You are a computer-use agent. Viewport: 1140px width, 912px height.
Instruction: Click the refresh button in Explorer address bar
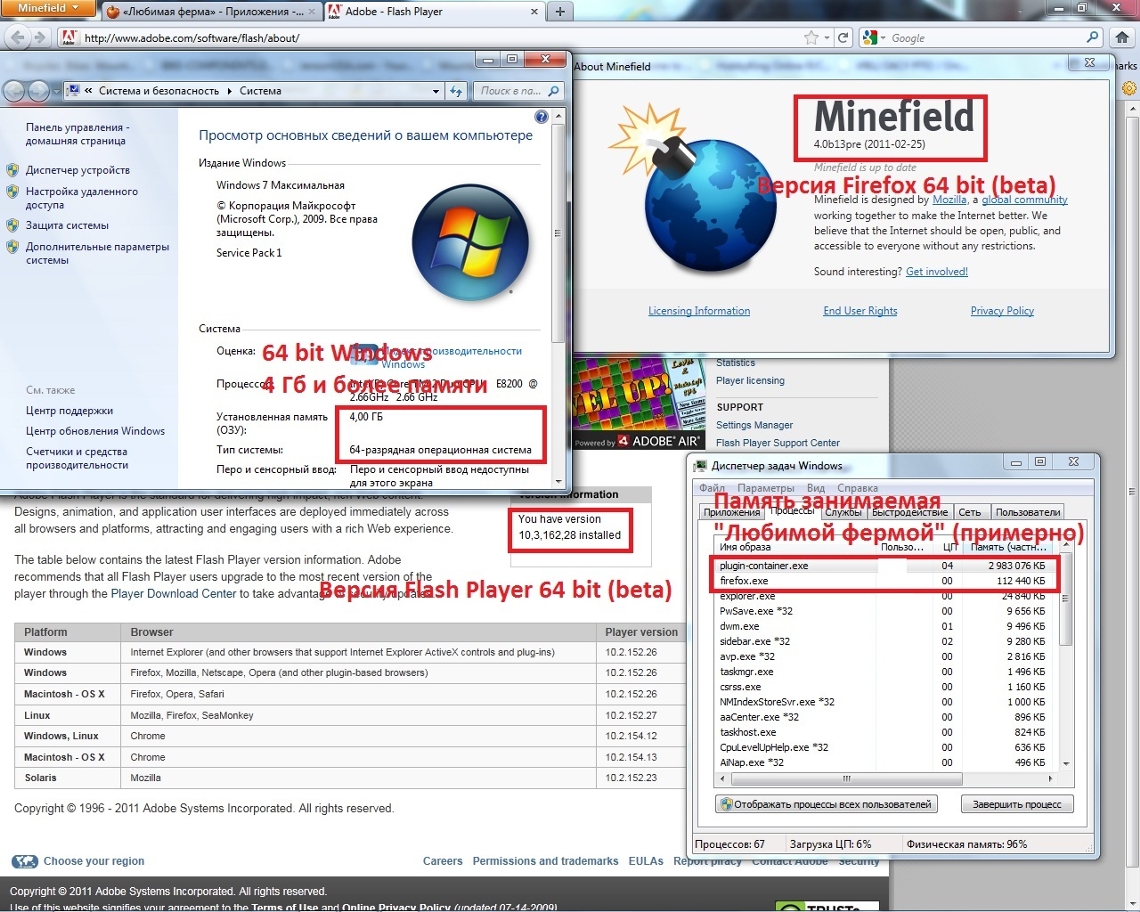[x=456, y=91]
